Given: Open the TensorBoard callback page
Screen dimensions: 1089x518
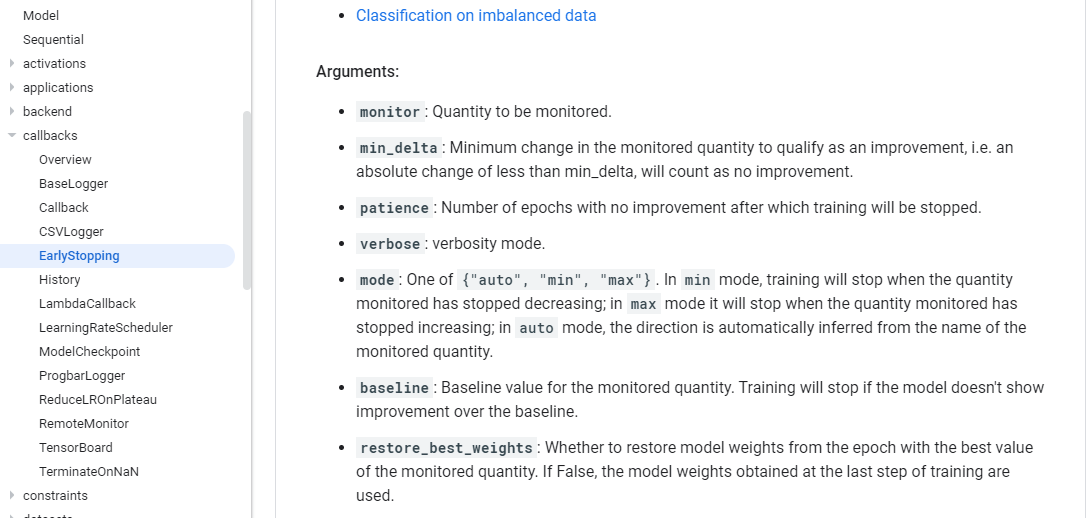Looking at the screenshot, I should coord(76,448).
